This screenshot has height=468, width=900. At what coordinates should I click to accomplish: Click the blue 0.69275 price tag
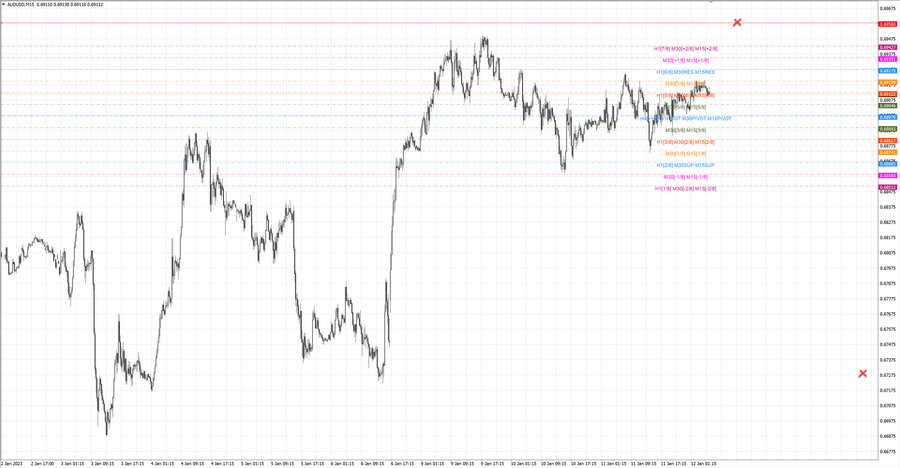[888, 71]
